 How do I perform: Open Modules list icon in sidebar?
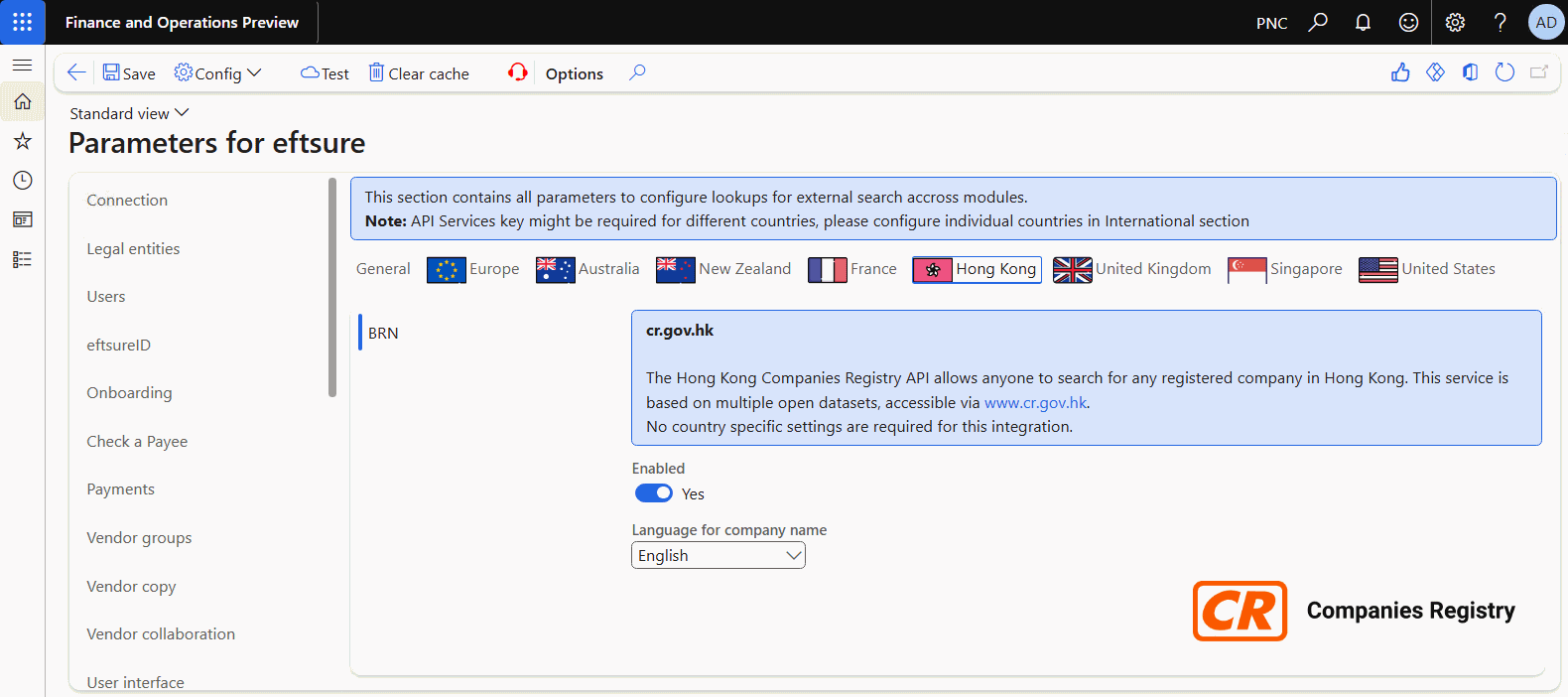[22, 259]
